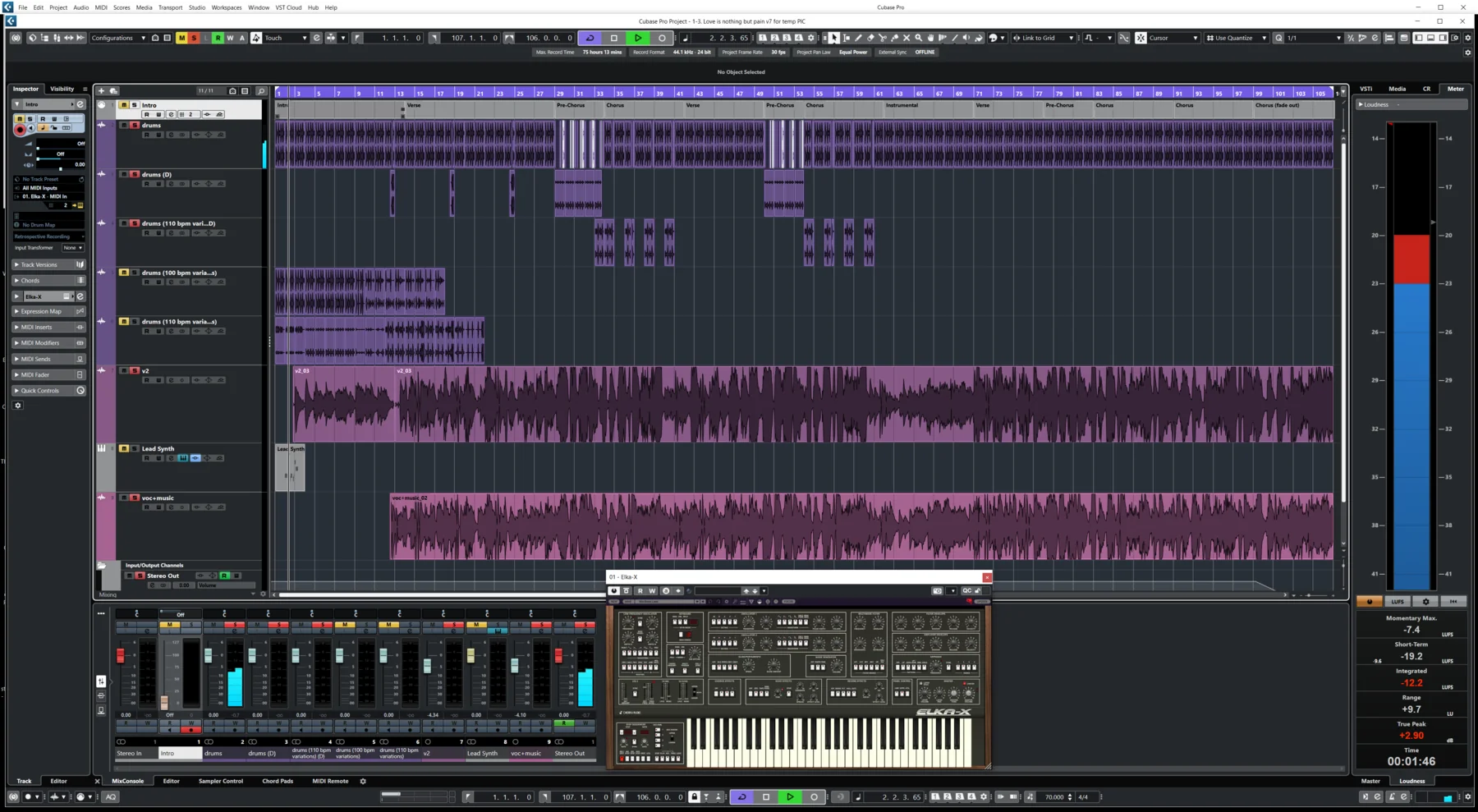Open the Transport menu

coord(170,7)
